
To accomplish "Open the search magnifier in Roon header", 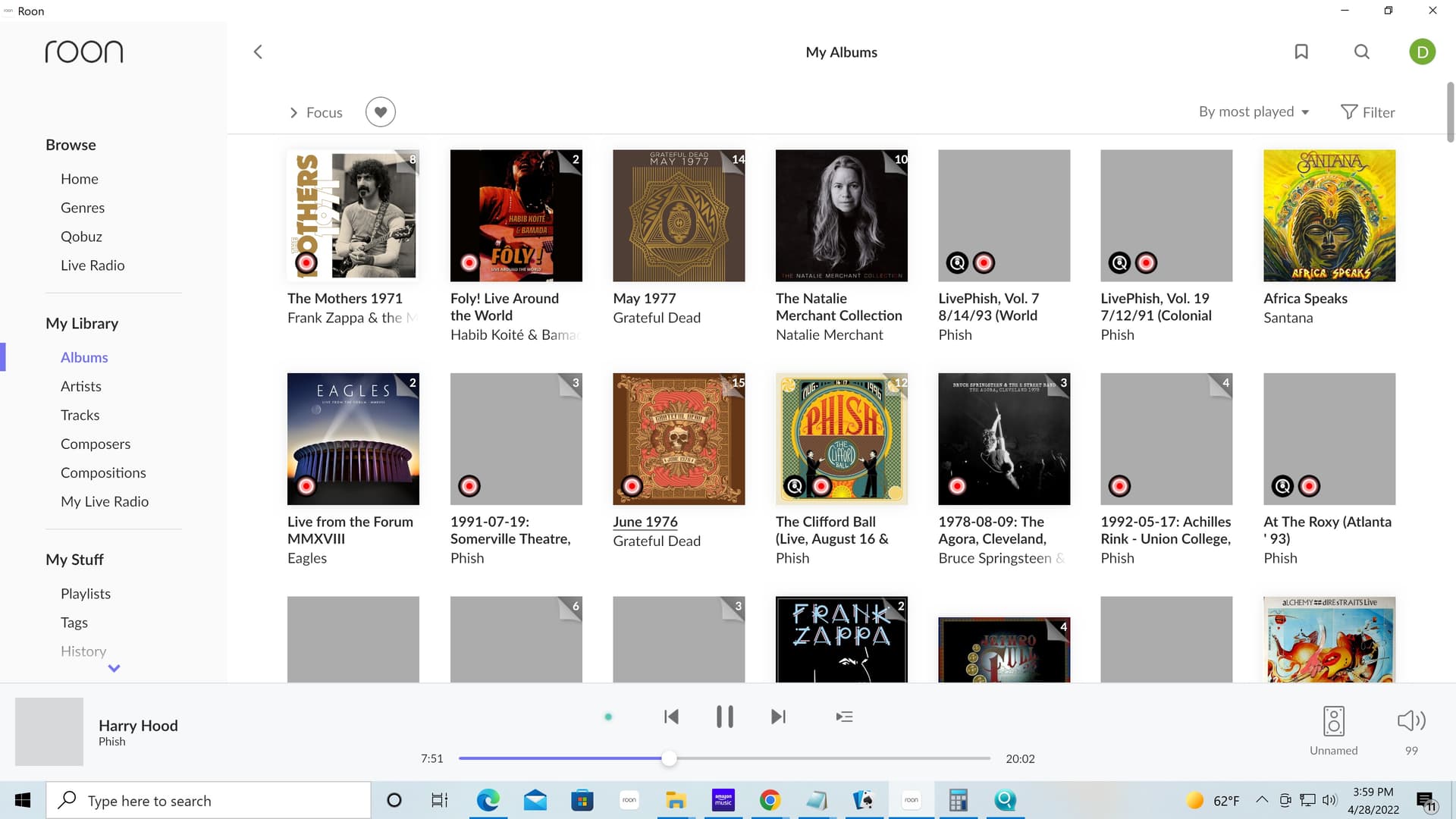I will (1362, 52).
